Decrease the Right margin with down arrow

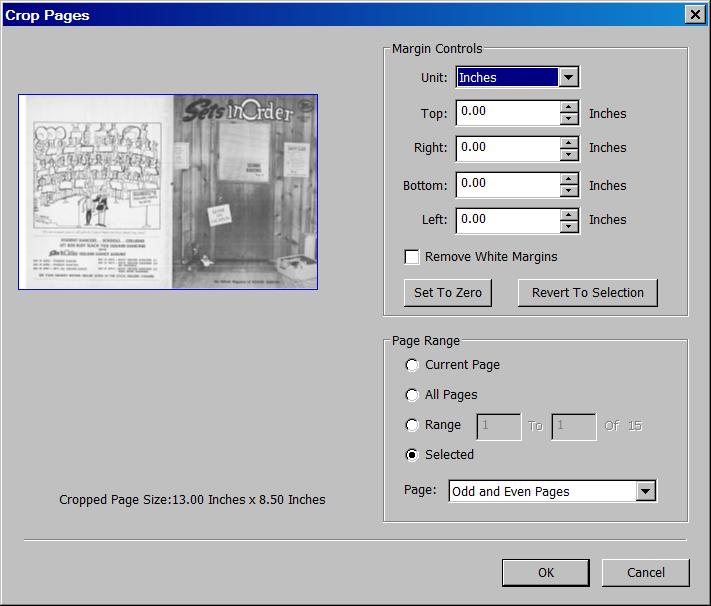point(569,155)
